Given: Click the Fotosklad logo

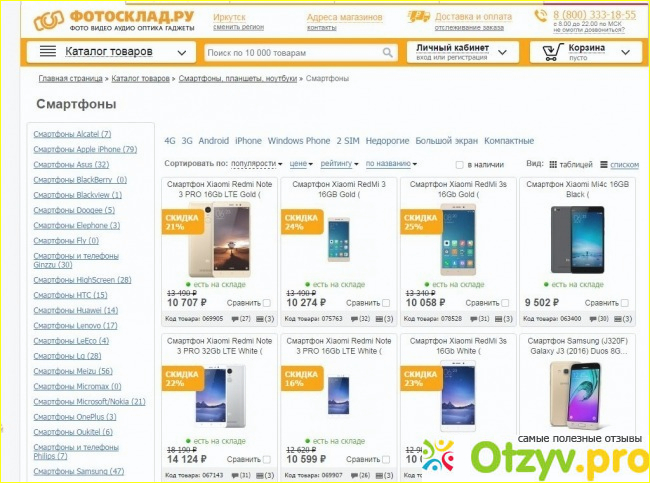Looking at the screenshot, I should tap(114, 21).
